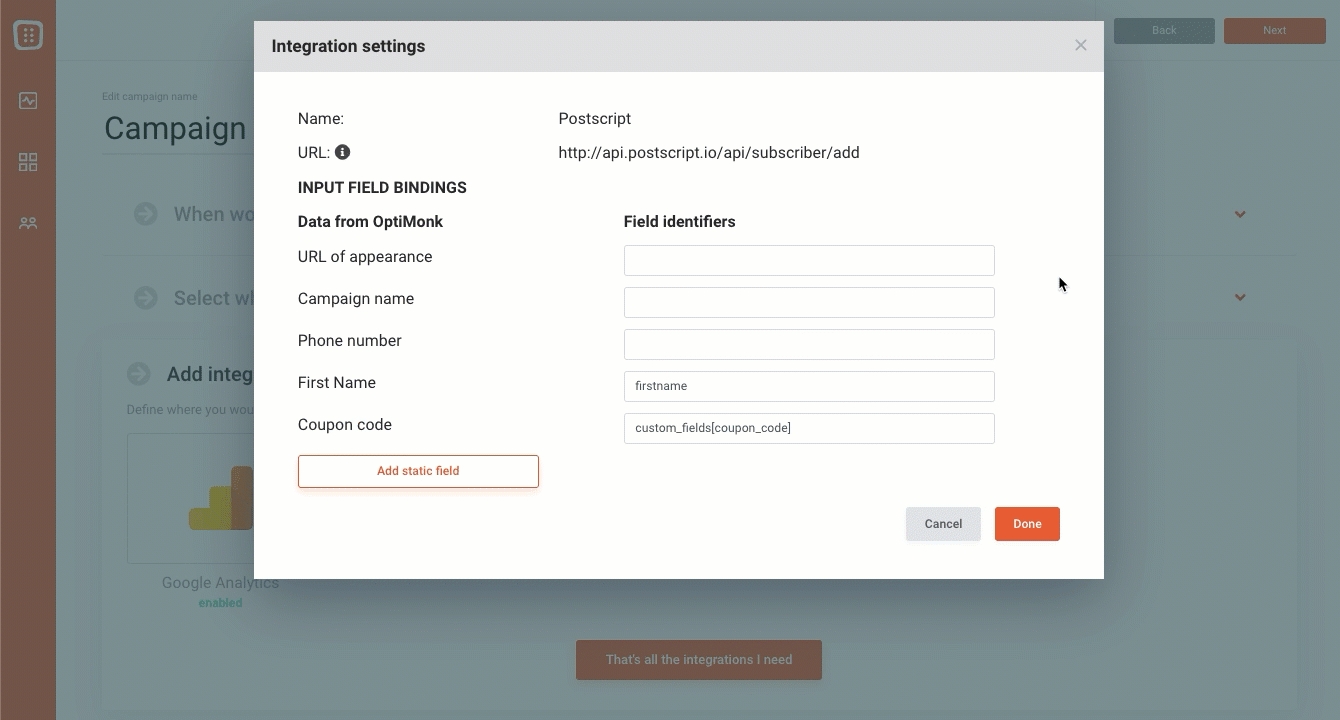Click the URL of appearance label
1340x720 pixels.
coord(365,257)
